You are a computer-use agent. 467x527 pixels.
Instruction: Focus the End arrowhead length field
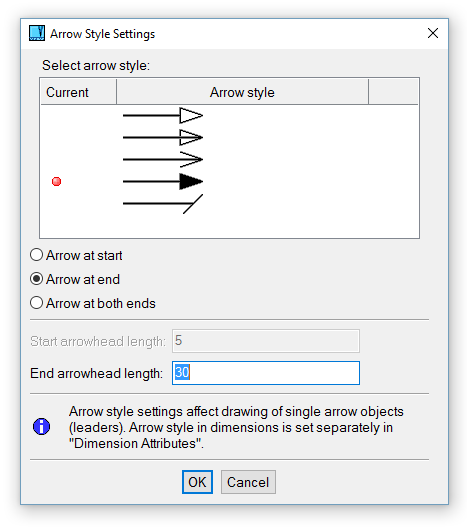point(266,373)
